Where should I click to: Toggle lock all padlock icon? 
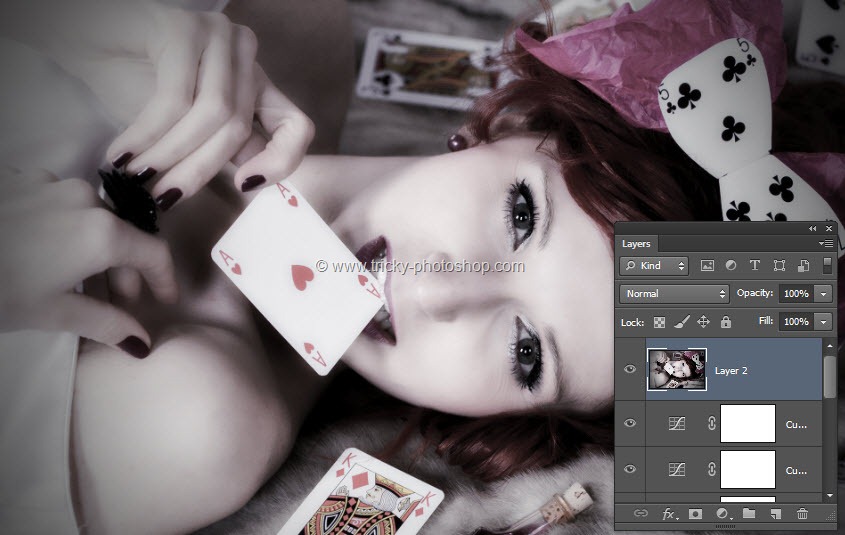coord(726,322)
